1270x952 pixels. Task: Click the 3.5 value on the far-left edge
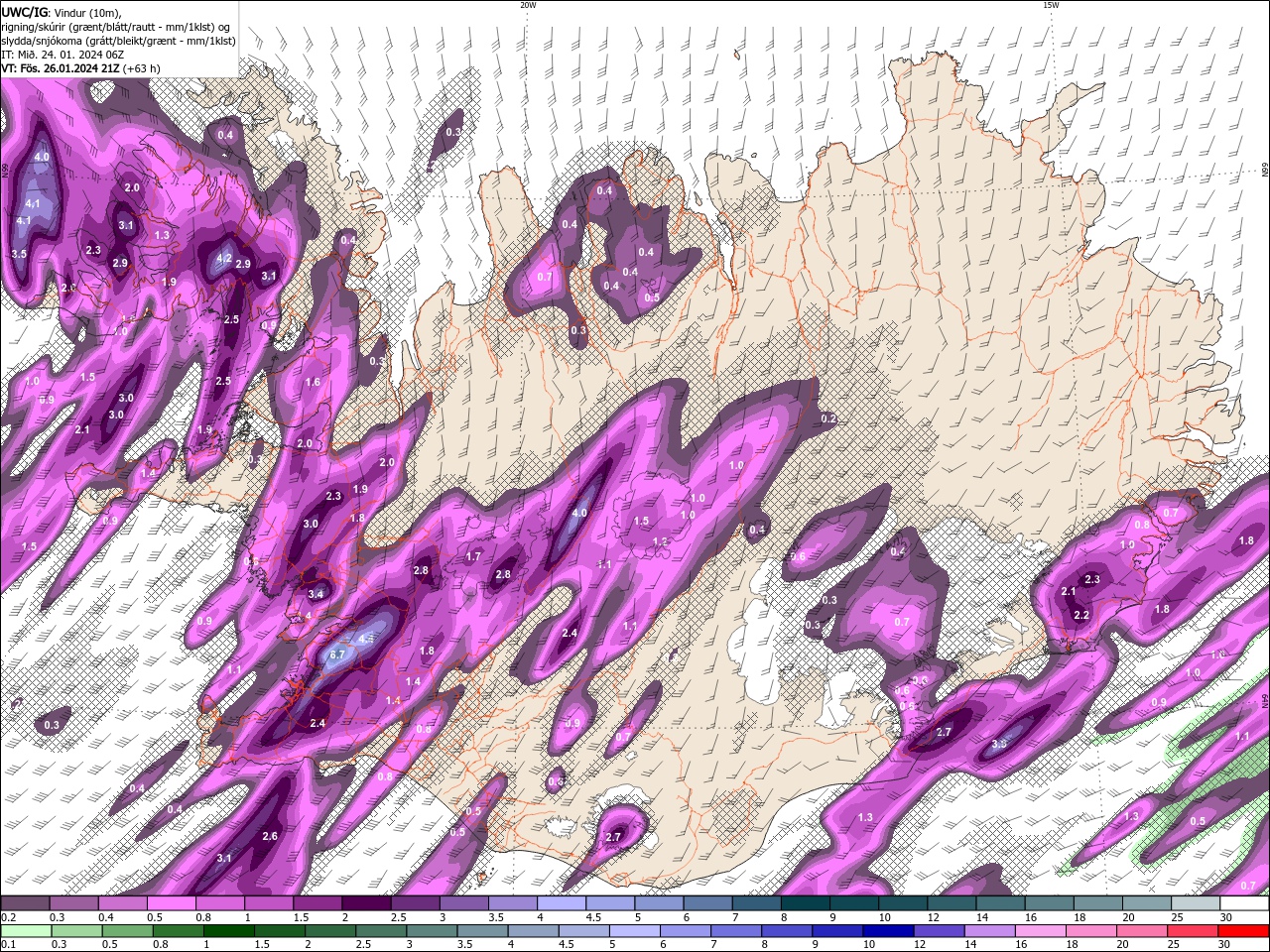coord(18,254)
